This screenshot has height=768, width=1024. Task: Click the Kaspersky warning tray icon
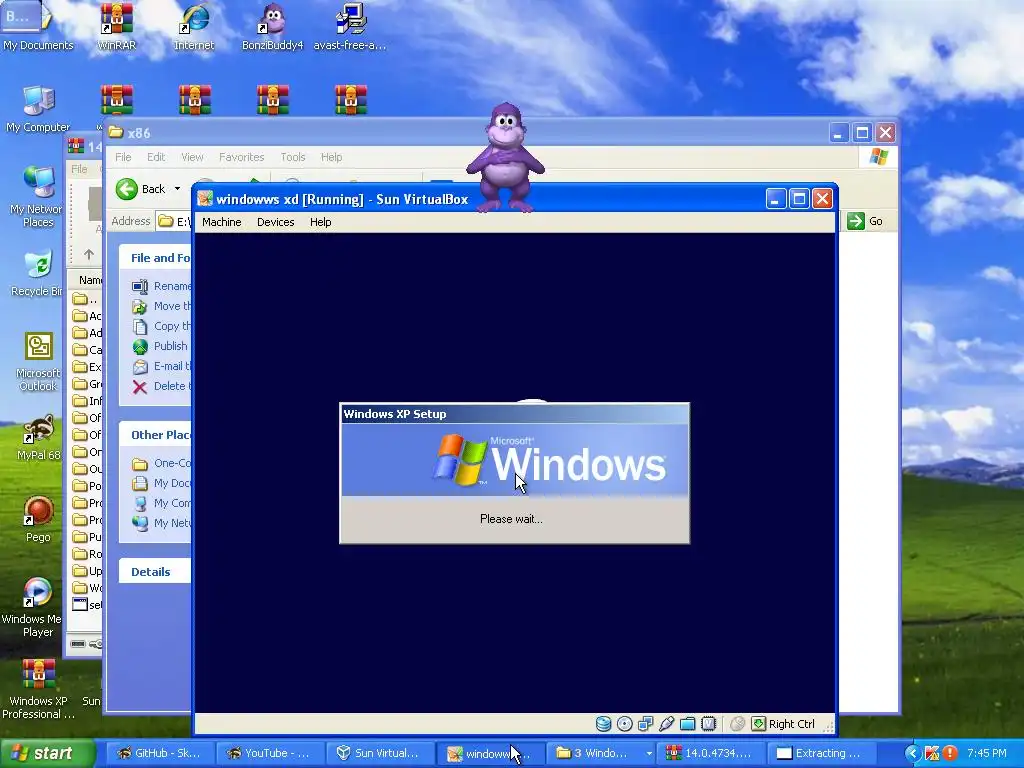click(x=932, y=753)
